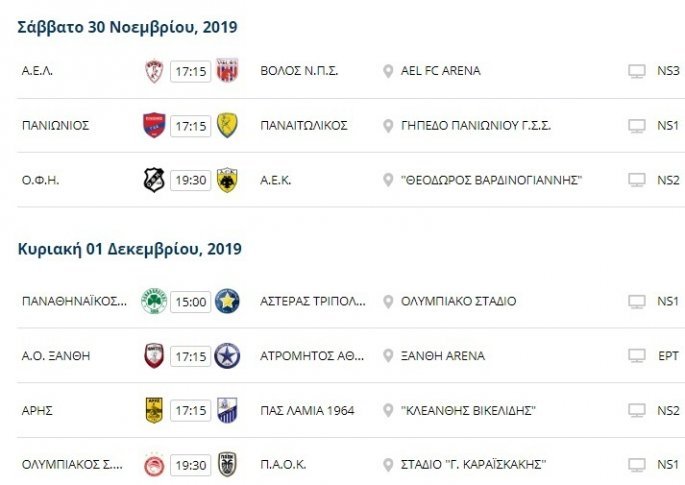Image resolution: width=685 pixels, height=485 pixels.
Task: Open the ΑΡΗΣ team link
Action: click(36, 410)
